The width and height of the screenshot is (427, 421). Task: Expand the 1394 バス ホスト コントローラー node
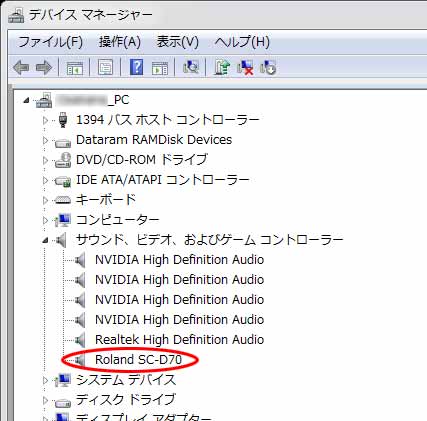coord(45,120)
